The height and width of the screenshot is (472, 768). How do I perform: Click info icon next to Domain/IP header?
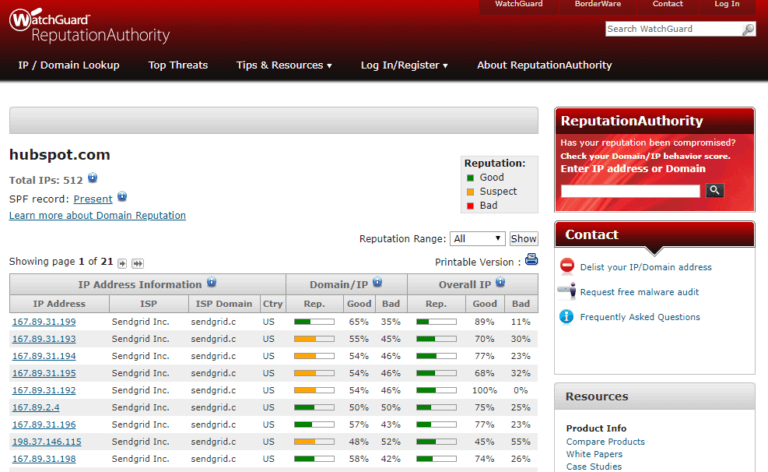click(377, 282)
